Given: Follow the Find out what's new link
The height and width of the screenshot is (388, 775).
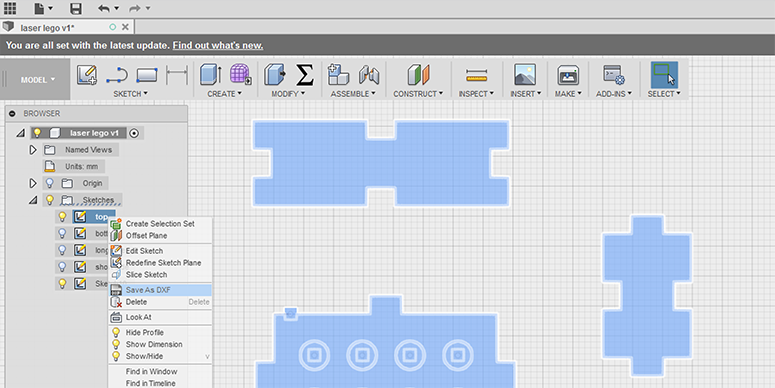Looking at the screenshot, I should tap(217, 45).
